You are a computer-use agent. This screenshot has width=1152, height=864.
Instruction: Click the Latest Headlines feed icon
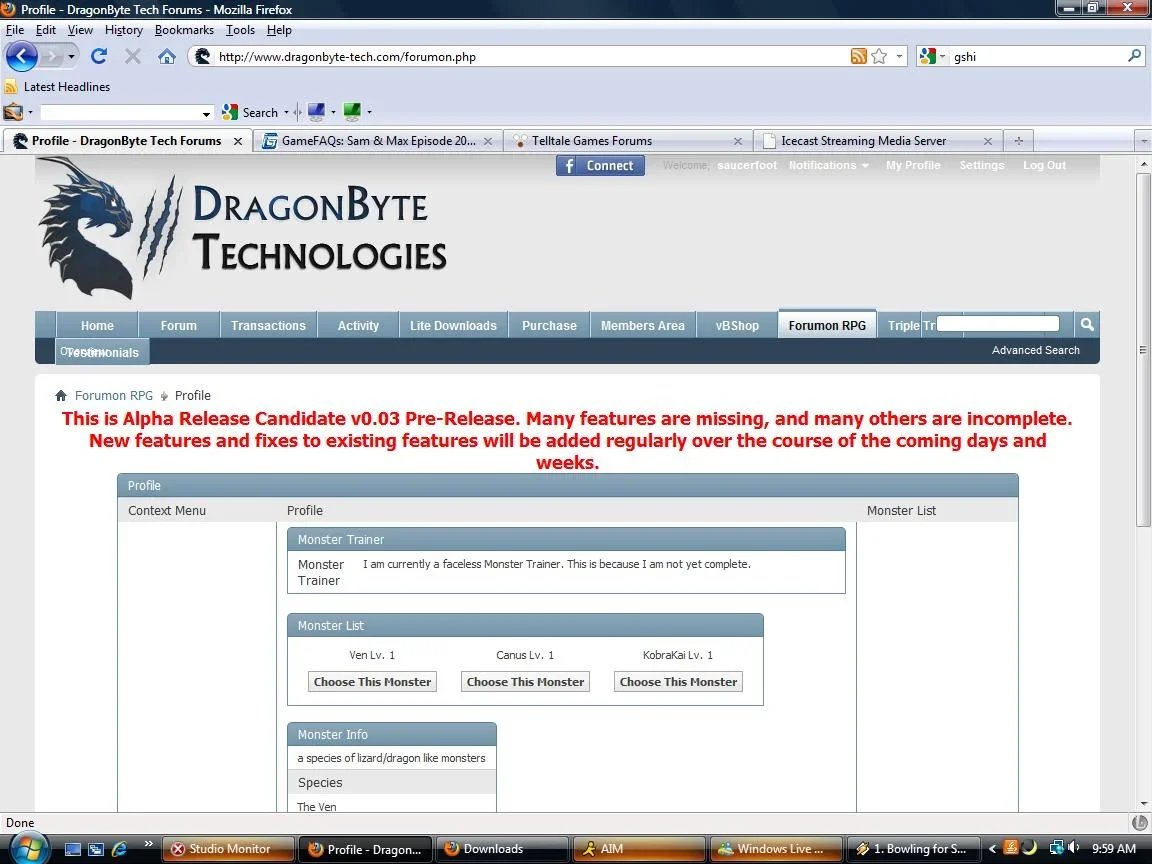tap(11, 87)
